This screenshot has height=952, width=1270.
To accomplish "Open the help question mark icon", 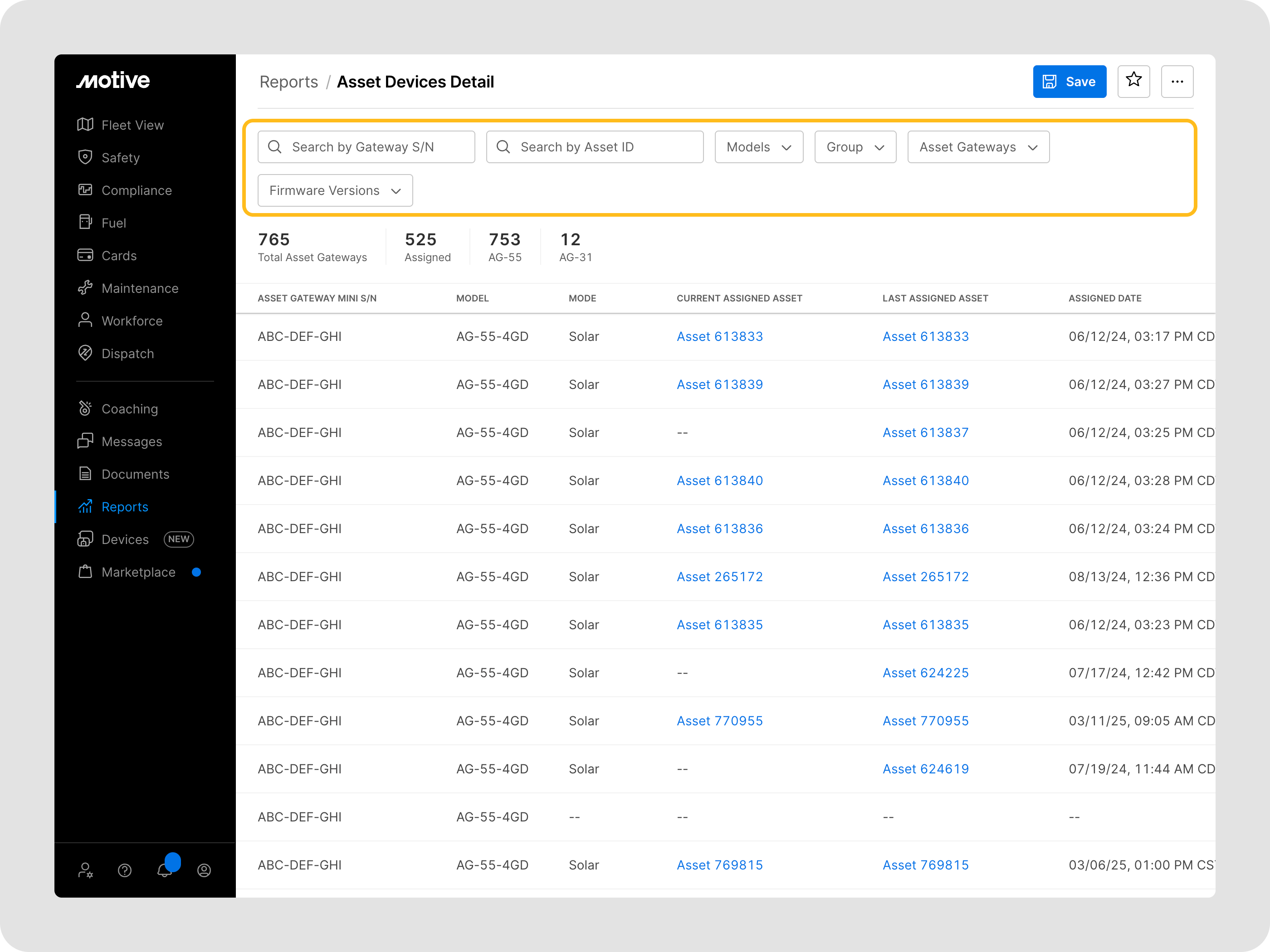I will click(125, 870).
